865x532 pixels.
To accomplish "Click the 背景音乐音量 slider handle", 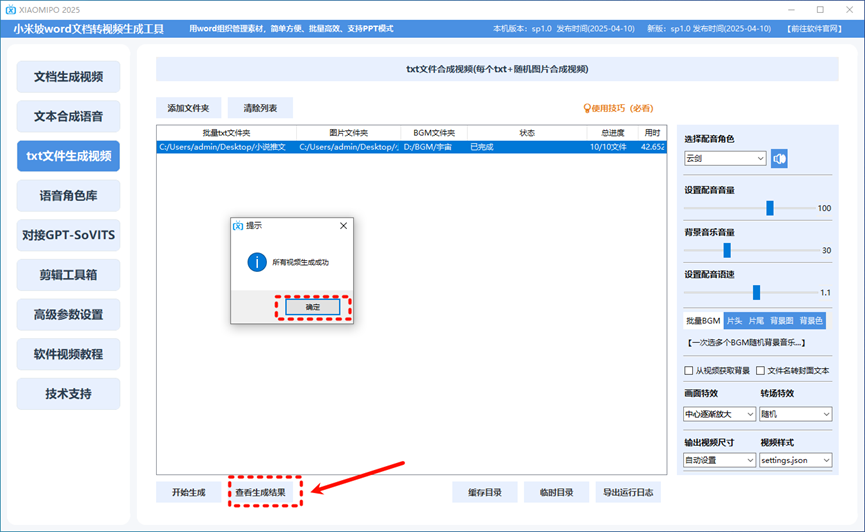I will pos(727,251).
